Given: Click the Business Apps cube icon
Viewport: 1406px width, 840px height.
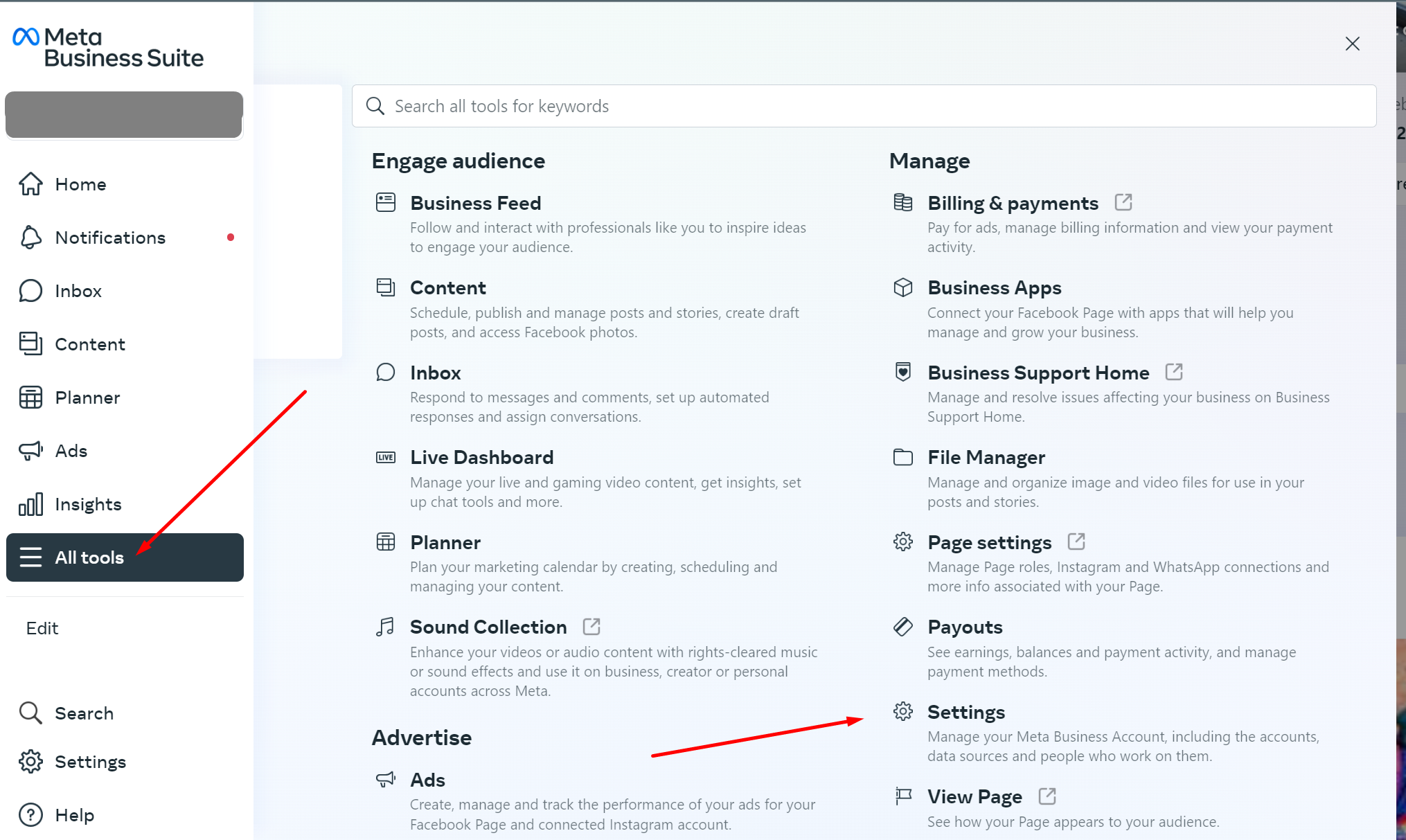Looking at the screenshot, I should [903, 287].
